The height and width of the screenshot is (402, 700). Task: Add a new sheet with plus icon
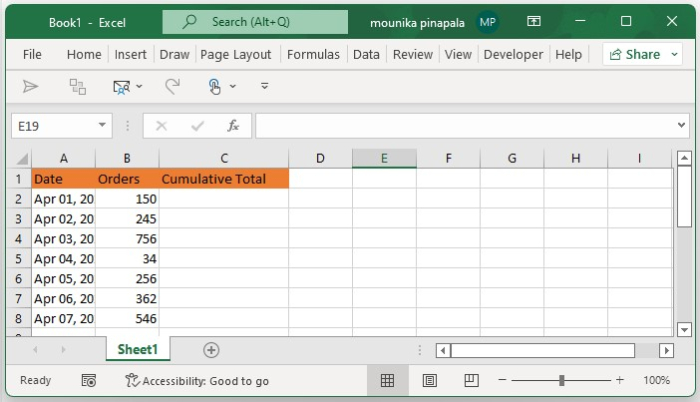click(x=211, y=350)
